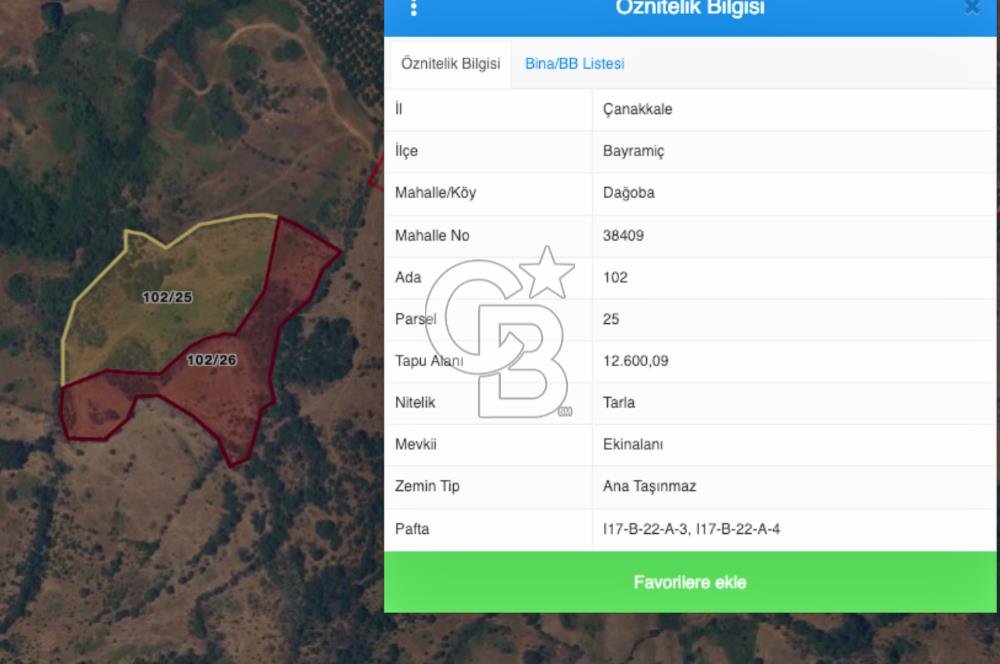Click the Zemin Tip value Ana Taşınmaz
The height and width of the screenshot is (664, 1000).
pyautogui.click(x=649, y=487)
